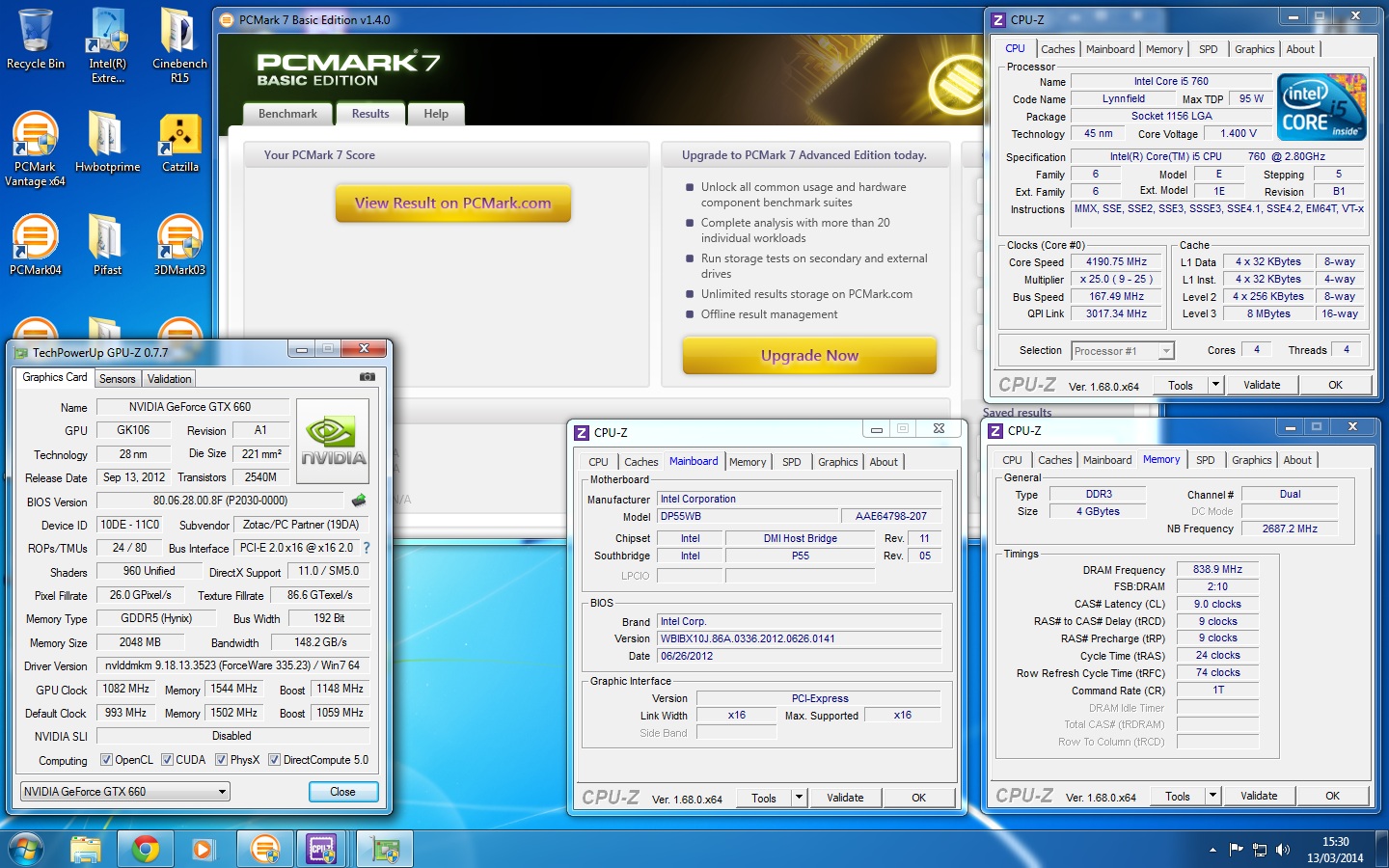1389x868 pixels.
Task: Toggle the OpenCL checkbox in GPU-Z
Action: click(106, 760)
